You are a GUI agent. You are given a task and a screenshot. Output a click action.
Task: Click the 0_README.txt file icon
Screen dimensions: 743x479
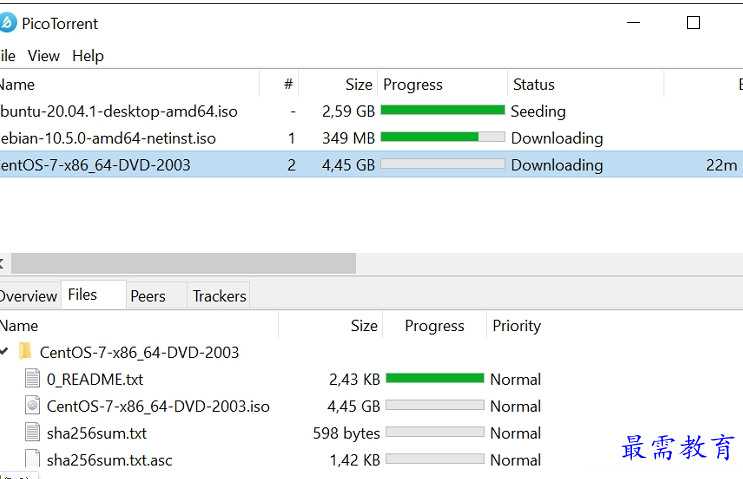[x=34, y=379]
